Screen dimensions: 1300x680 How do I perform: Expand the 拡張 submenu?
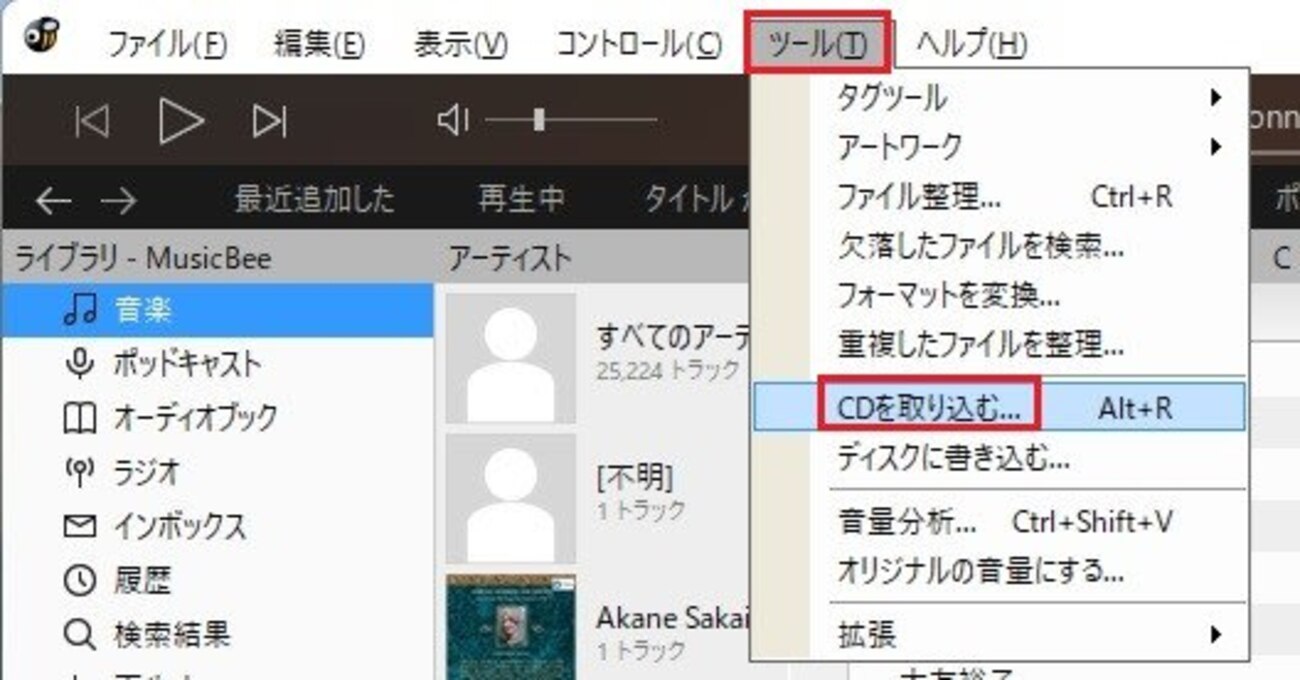(1000, 634)
